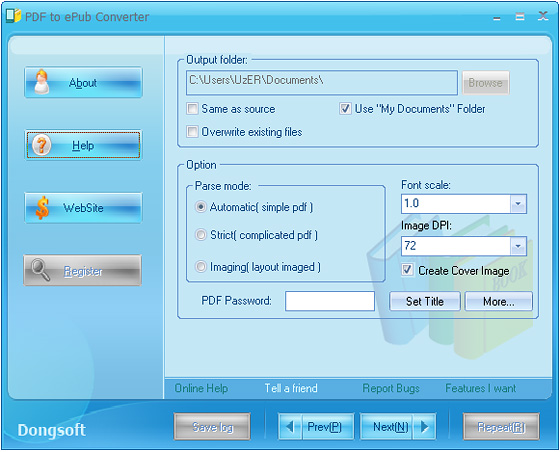Screen dimensions: 560x452
Task: Select Imaging (layout imaged) parse mode
Action: pyautogui.click(x=201, y=267)
